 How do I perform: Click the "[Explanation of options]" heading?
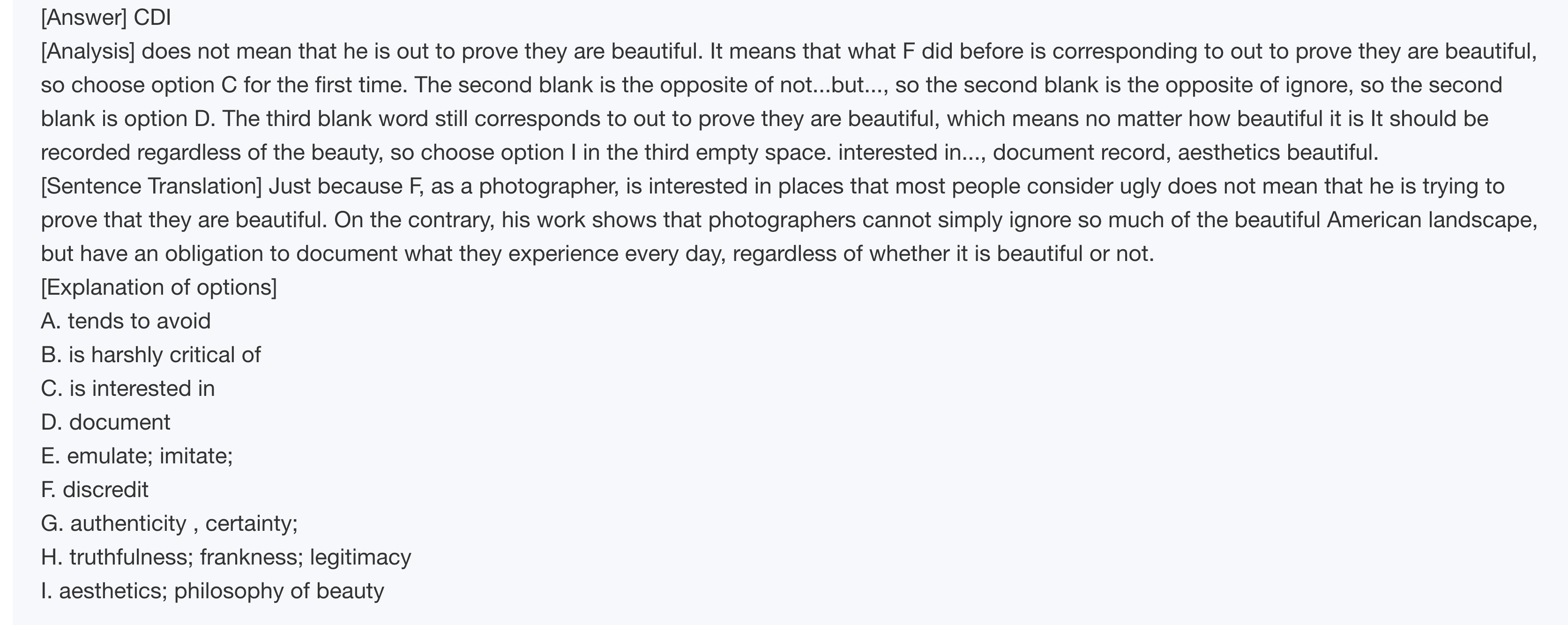[x=159, y=287]
